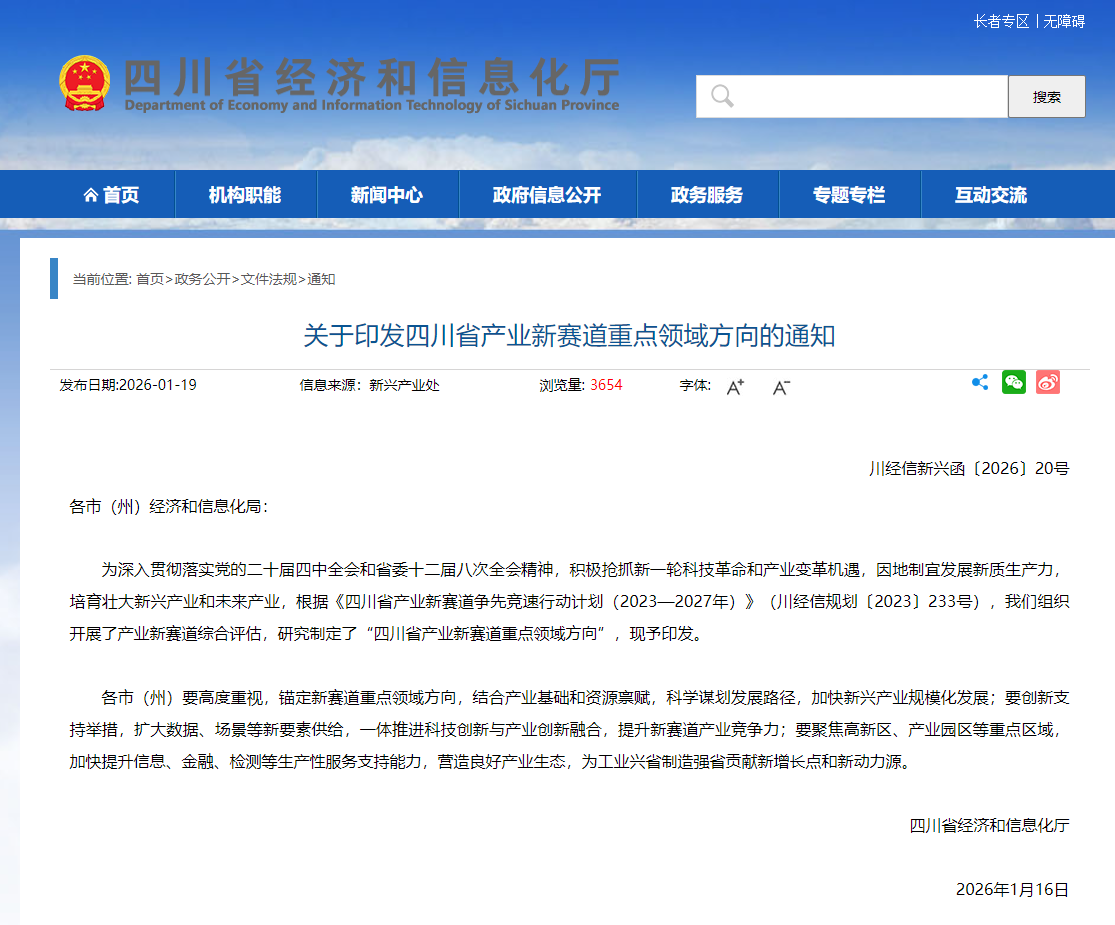Open the 政务服务 navigation menu

(x=708, y=195)
